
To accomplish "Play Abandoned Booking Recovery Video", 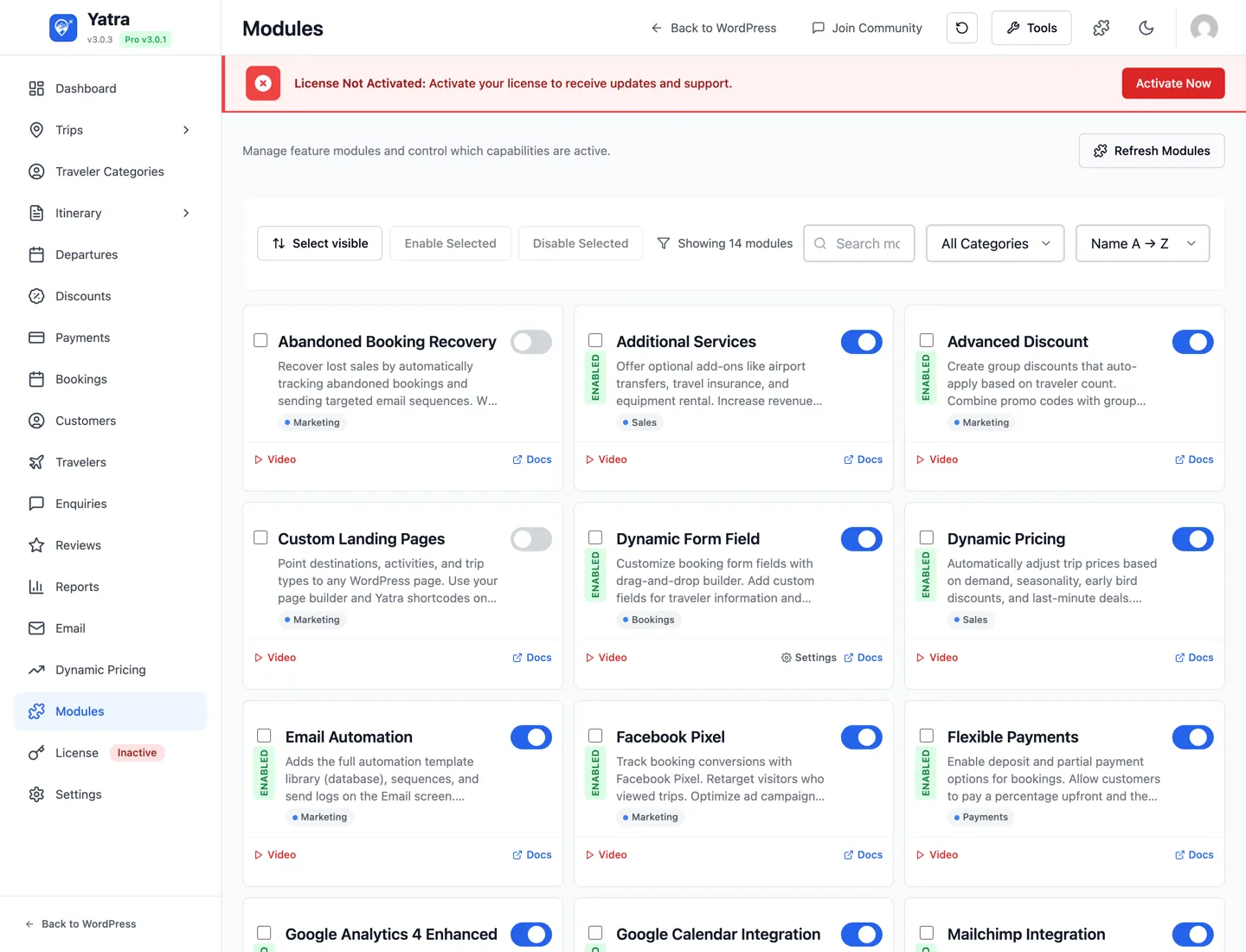I will pyautogui.click(x=275, y=460).
